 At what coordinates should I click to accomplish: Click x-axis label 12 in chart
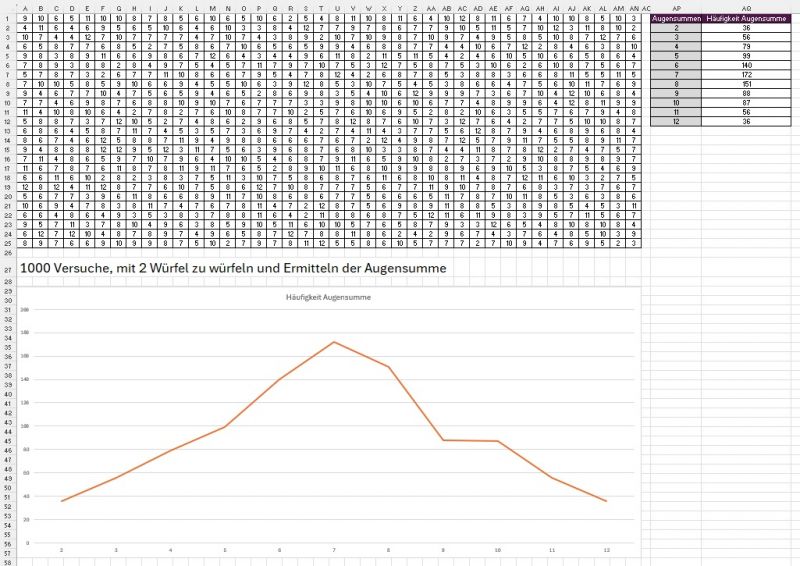pos(605,550)
